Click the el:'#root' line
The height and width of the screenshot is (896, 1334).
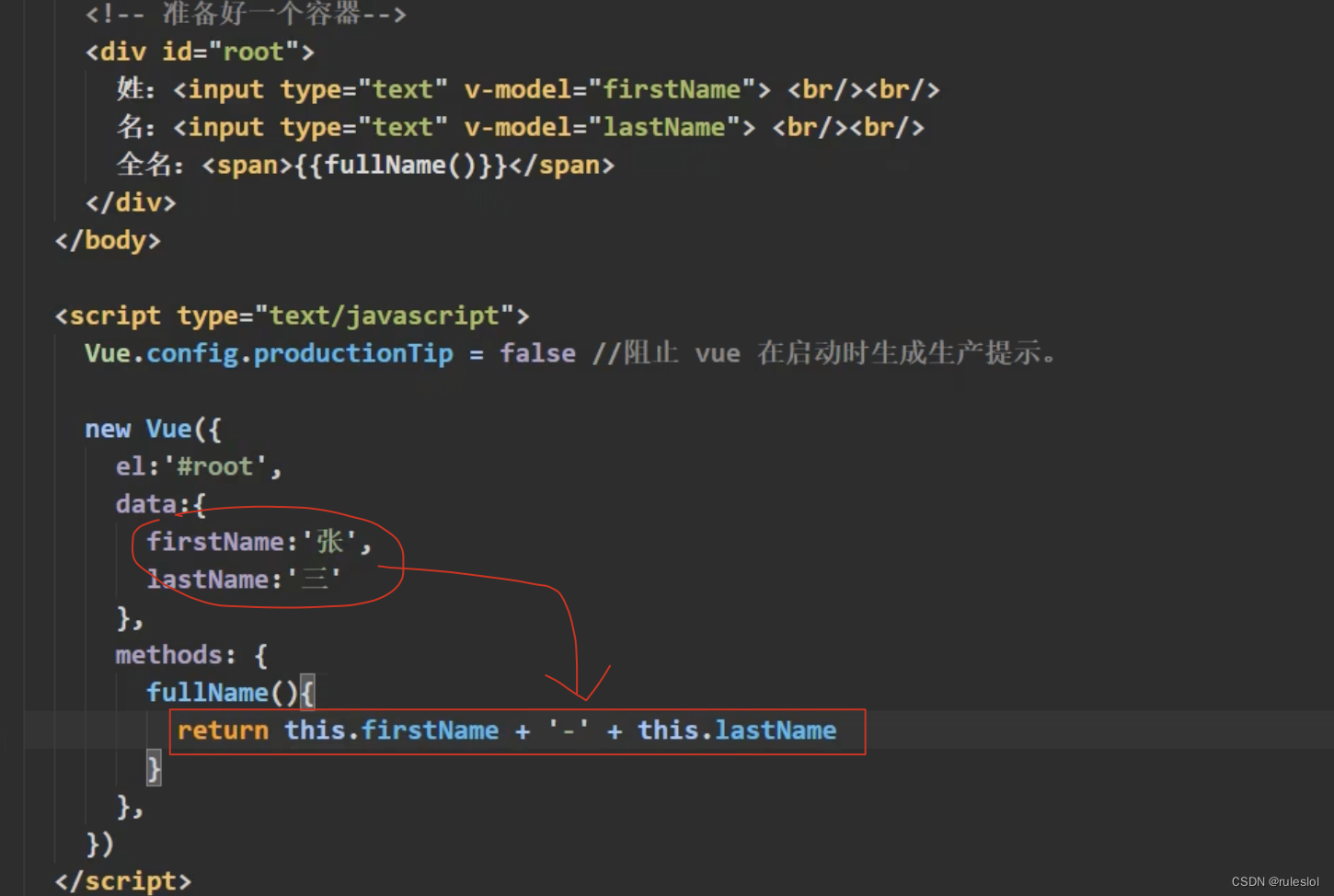[199, 466]
